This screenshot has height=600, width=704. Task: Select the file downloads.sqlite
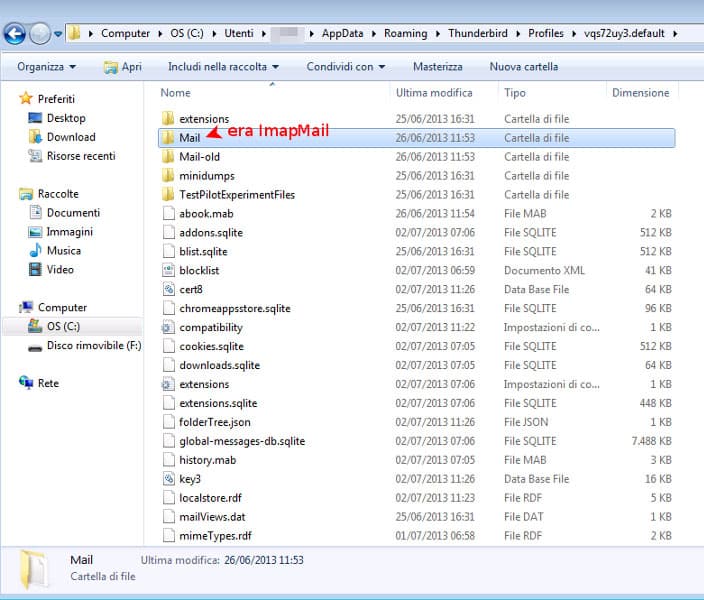point(219,365)
